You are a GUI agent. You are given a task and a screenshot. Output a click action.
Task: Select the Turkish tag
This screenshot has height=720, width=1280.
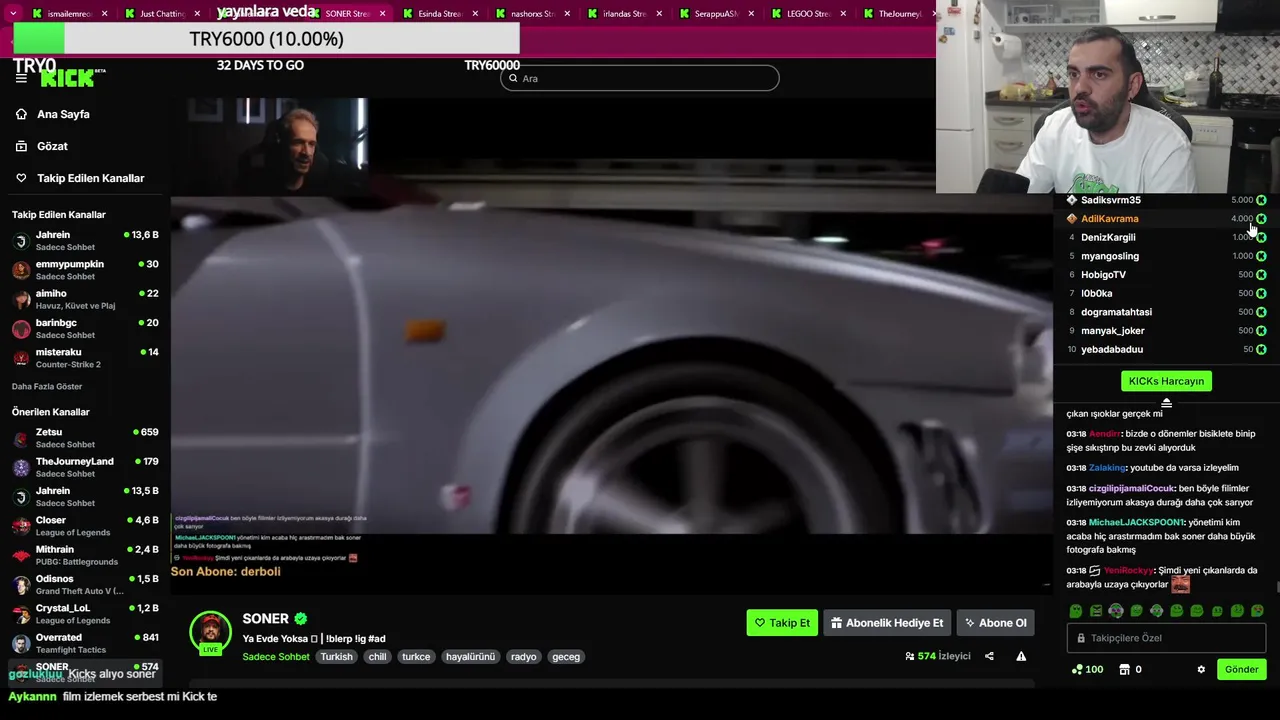(337, 657)
